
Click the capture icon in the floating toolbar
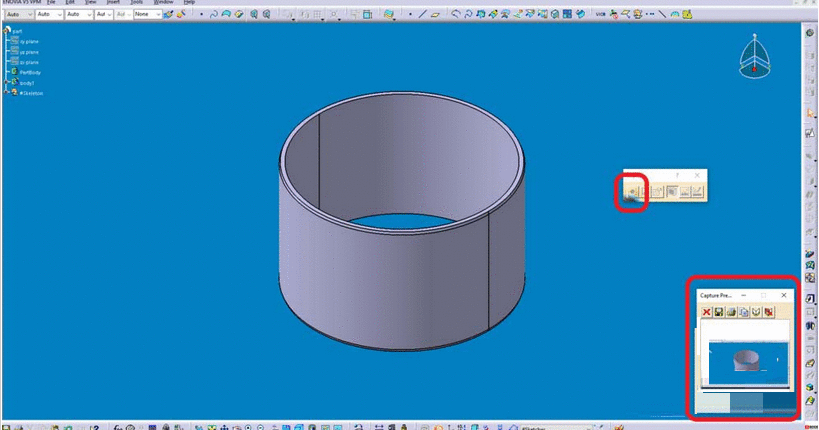pos(631,190)
